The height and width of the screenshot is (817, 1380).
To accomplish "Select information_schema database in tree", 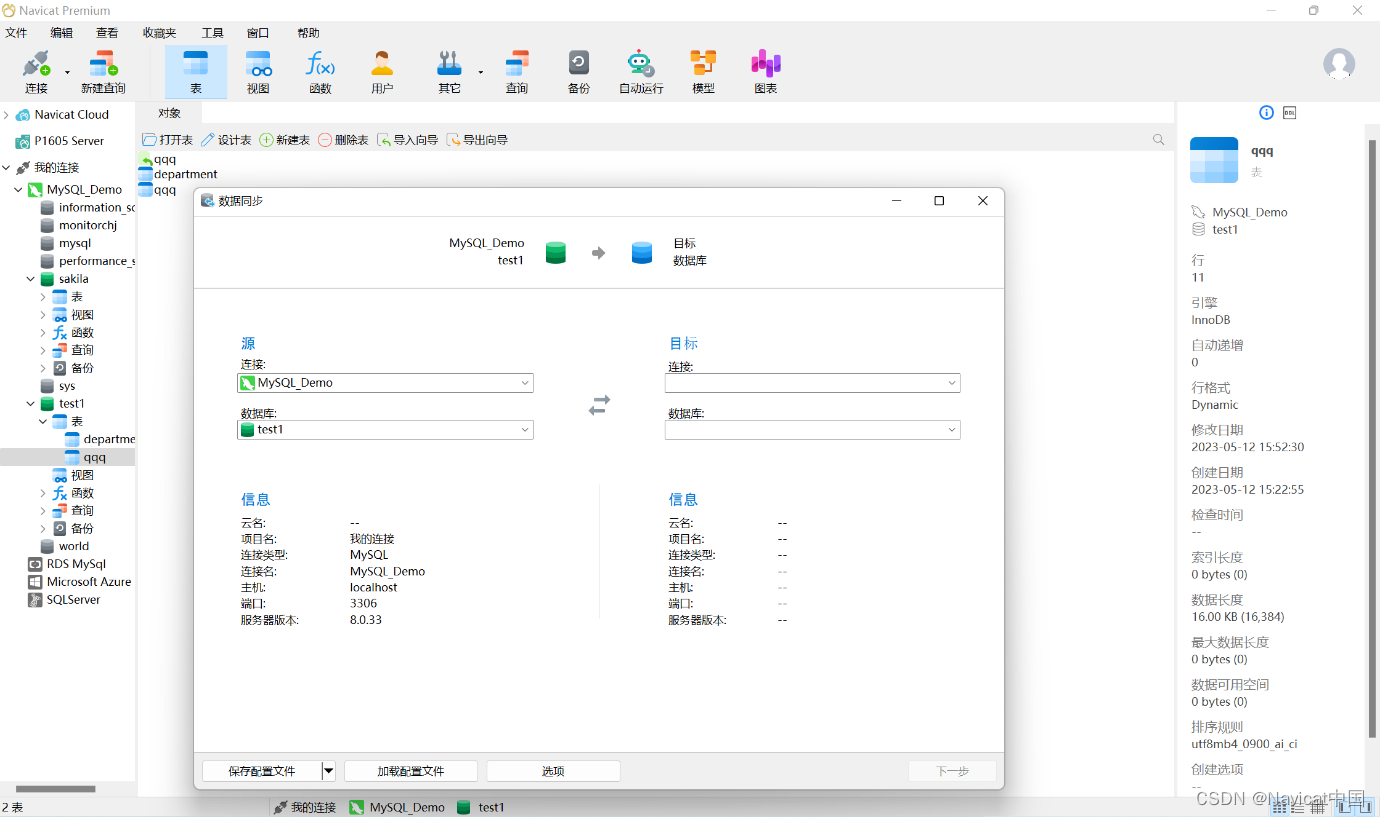I will 87,208.
